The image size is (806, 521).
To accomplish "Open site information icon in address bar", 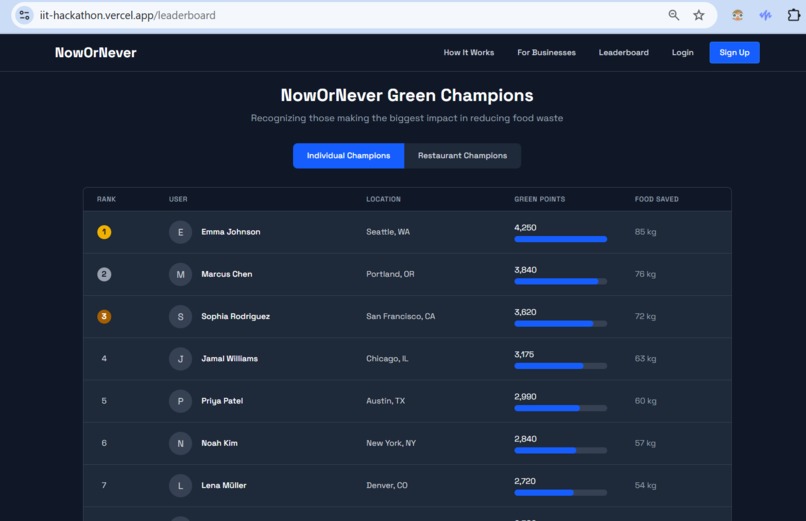I will [24, 15].
